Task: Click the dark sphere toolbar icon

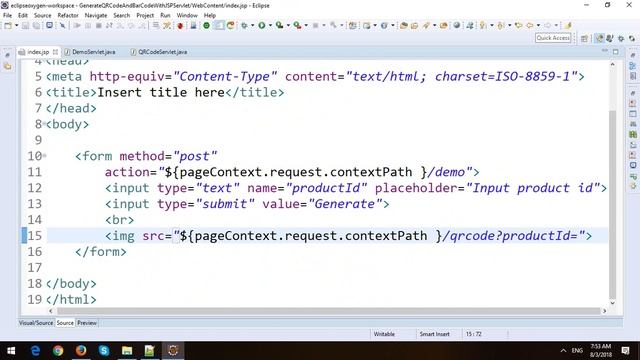Action: pyautogui.click(x=457, y=25)
